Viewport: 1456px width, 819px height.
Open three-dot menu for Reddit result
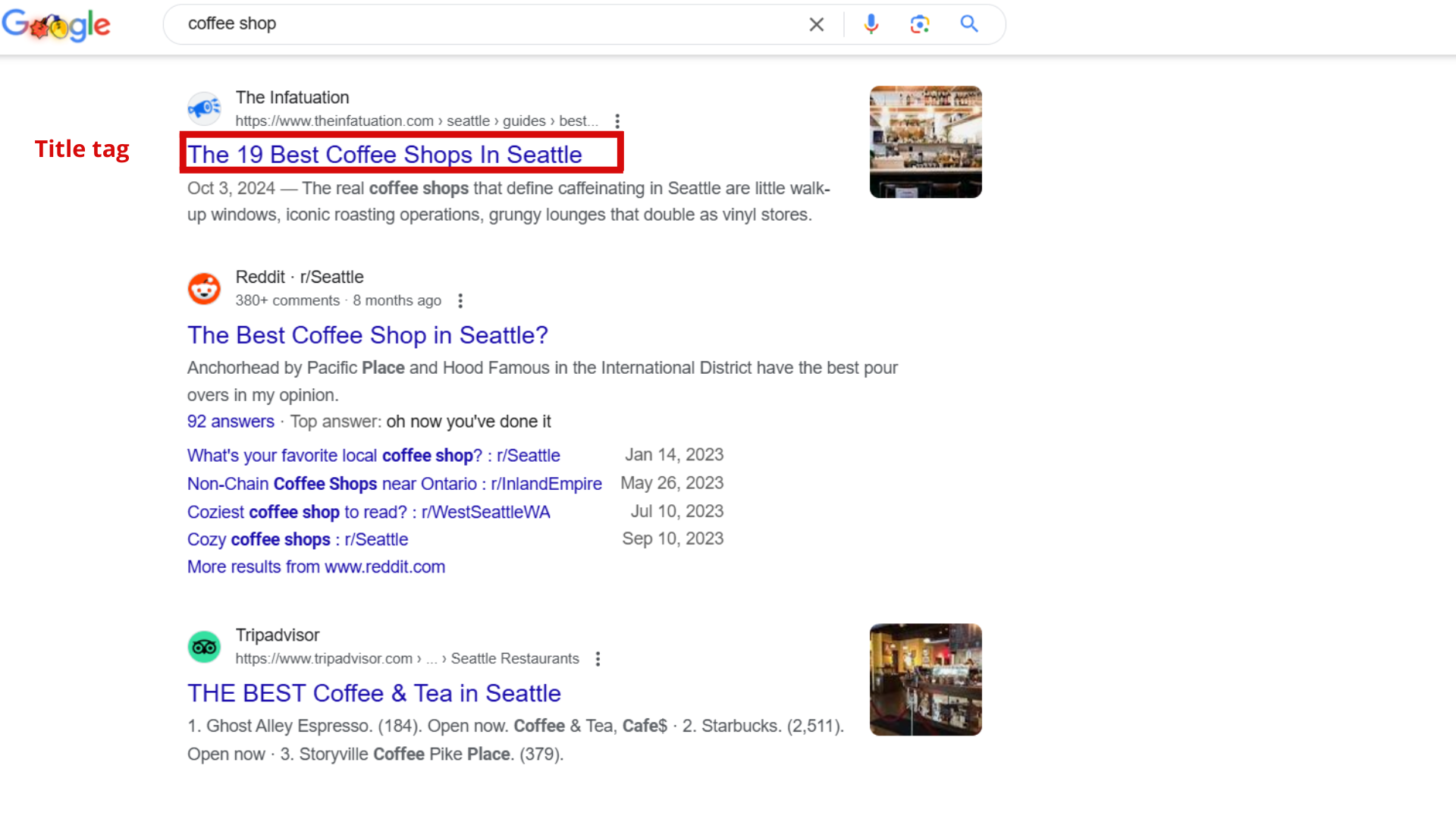point(460,301)
